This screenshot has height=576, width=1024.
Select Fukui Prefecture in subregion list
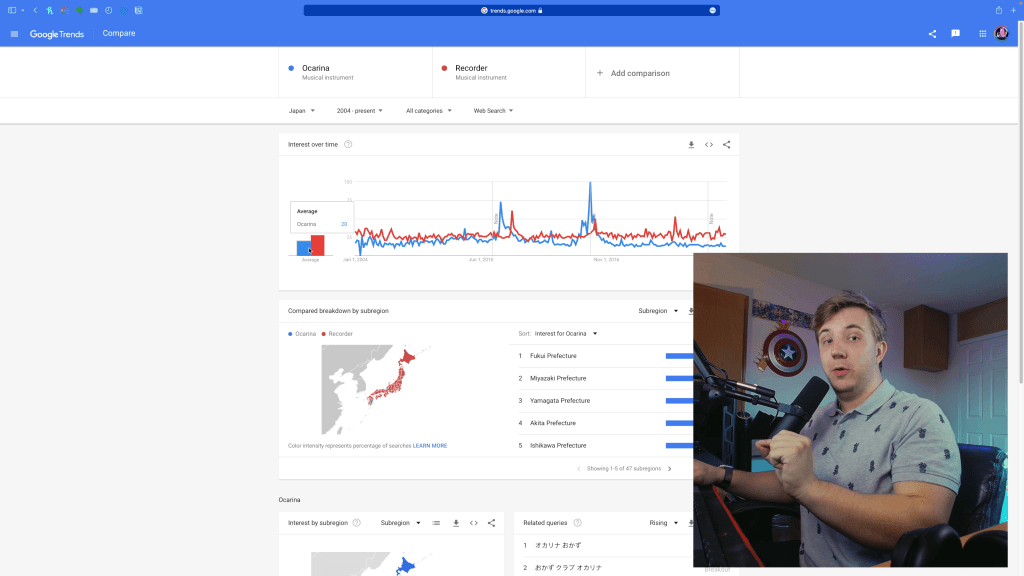[x=553, y=356]
